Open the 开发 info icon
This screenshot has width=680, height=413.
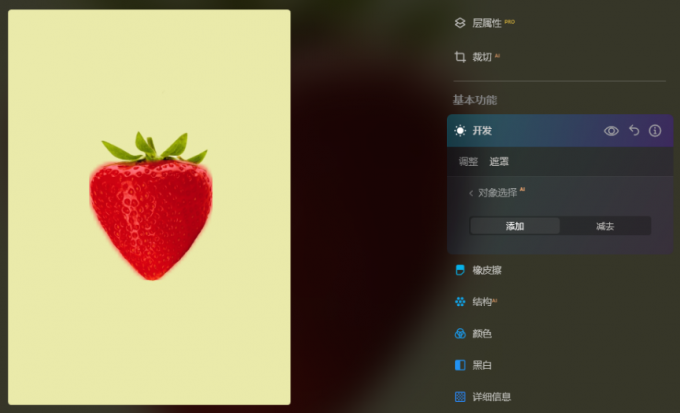(x=655, y=131)
